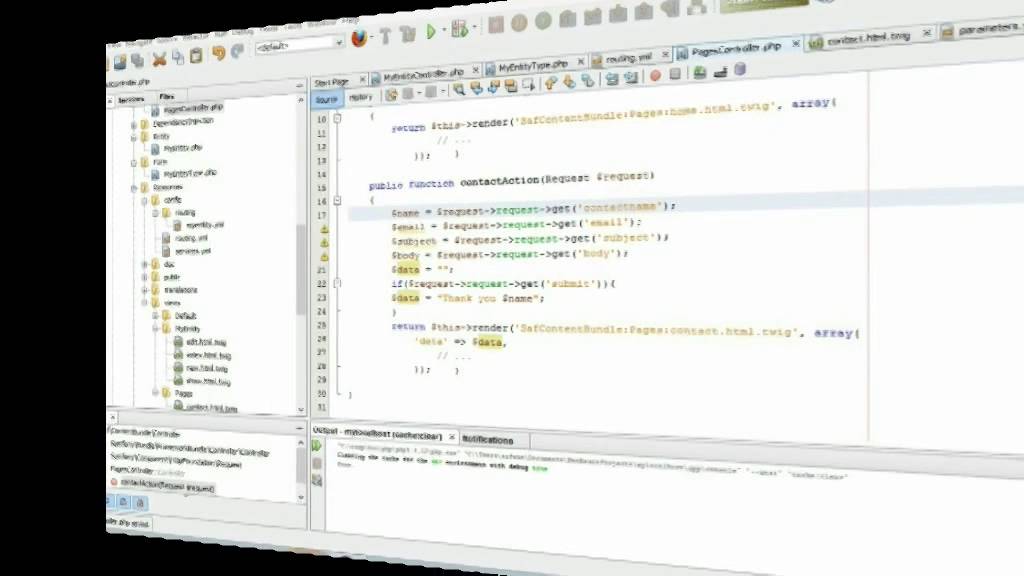
Task: Open show.html.twig in views tree
Action: pyautogui.click(x=208, y=381)
